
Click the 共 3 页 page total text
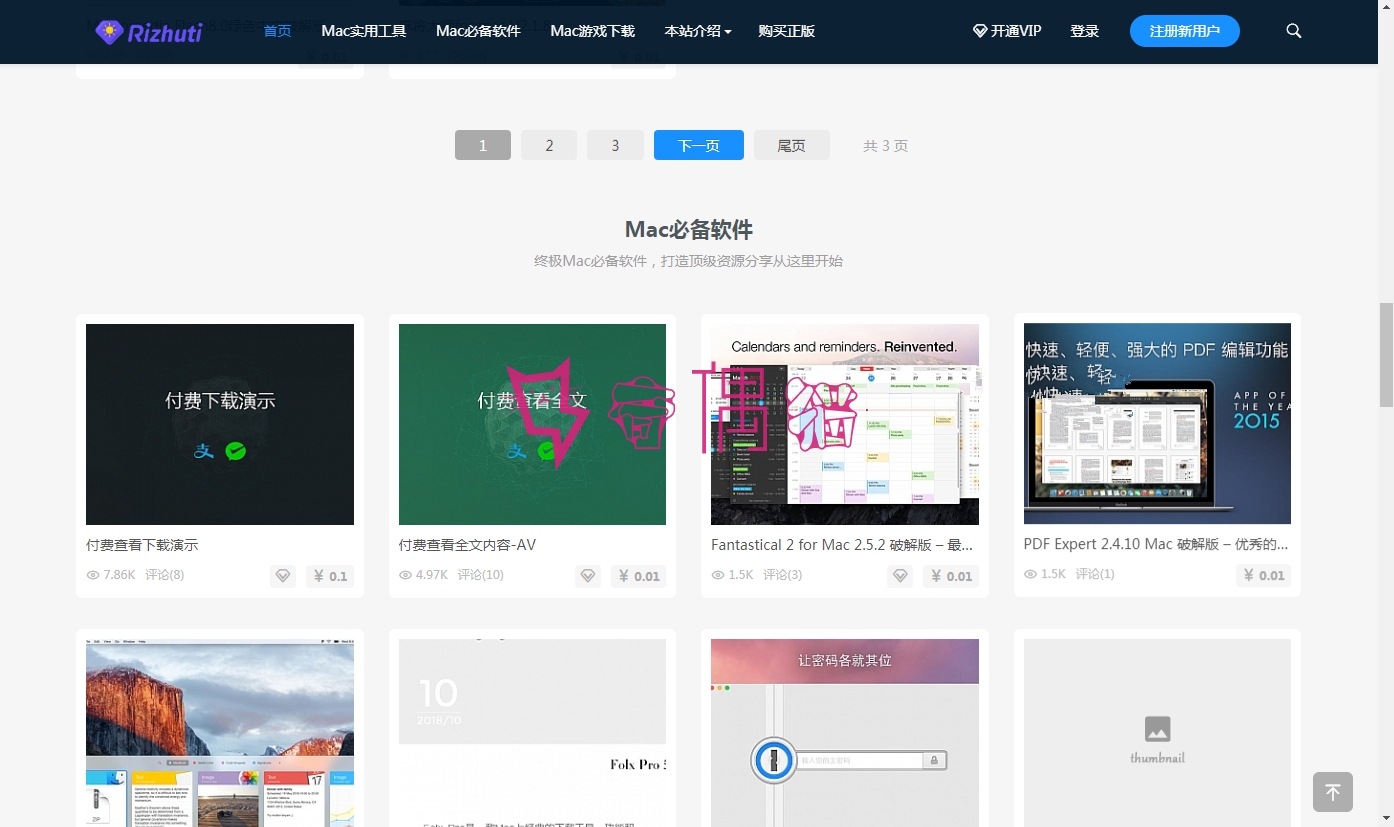[x=885, y=146]
